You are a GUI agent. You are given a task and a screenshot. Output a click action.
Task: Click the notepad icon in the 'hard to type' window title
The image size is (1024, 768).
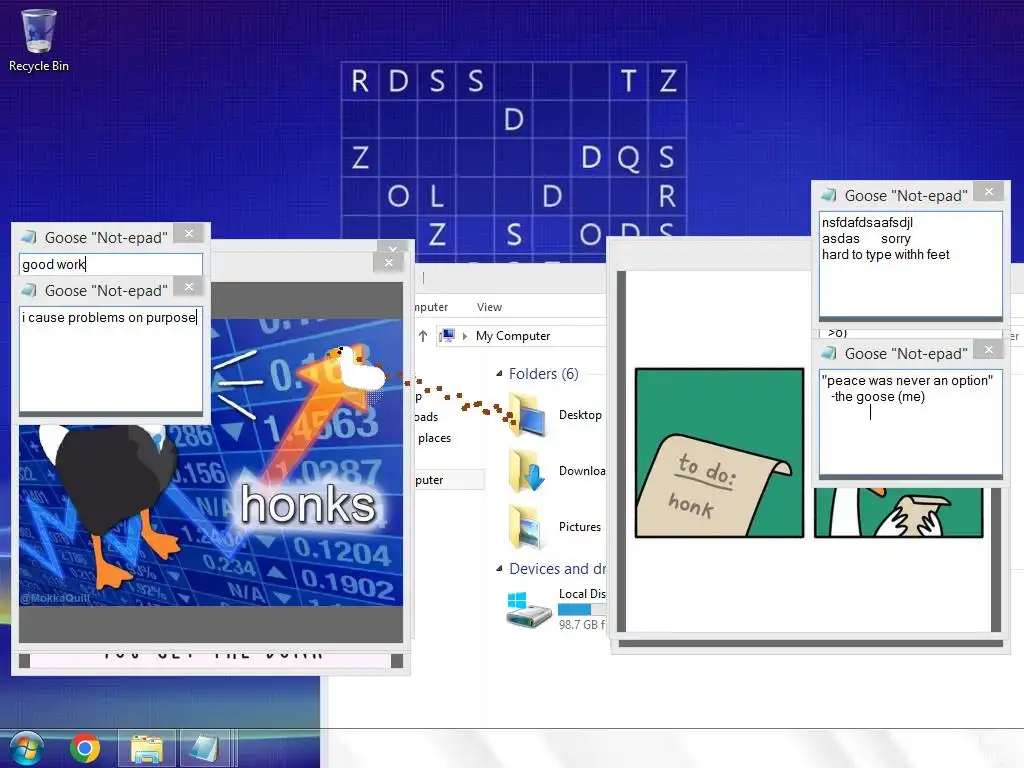click(829, 195)
